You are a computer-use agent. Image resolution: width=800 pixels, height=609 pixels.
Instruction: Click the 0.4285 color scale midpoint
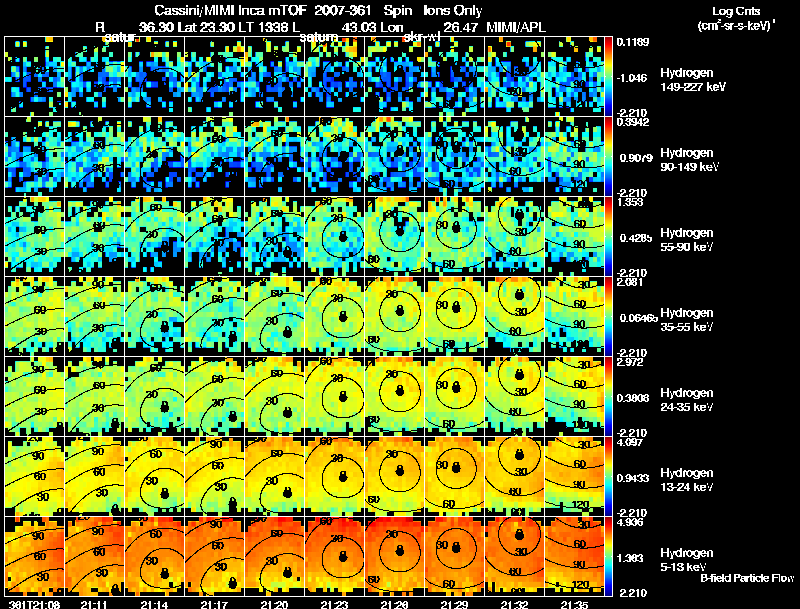635,238
